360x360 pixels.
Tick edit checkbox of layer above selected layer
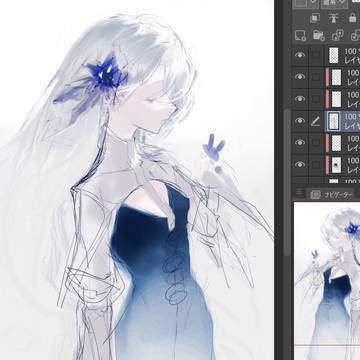[316, 99]
